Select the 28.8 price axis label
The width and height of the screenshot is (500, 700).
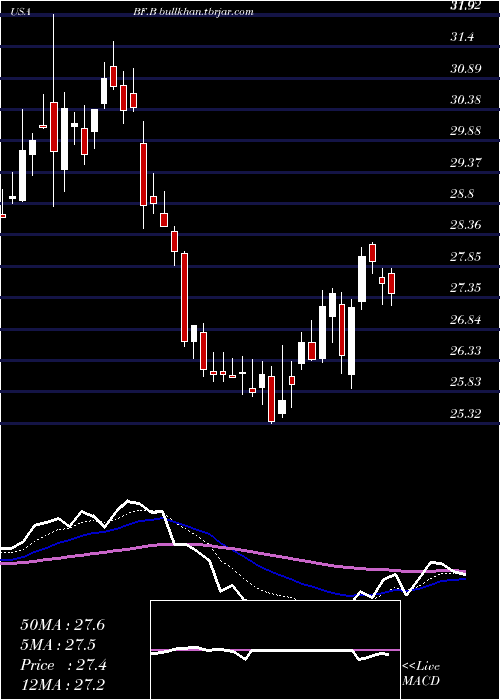point(462,194)
